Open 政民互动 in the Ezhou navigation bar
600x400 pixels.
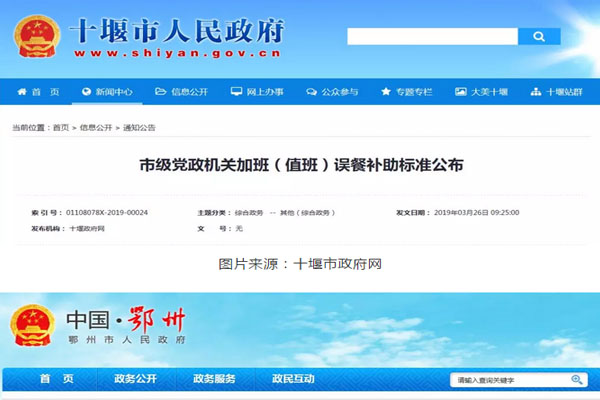coord(293,379)
